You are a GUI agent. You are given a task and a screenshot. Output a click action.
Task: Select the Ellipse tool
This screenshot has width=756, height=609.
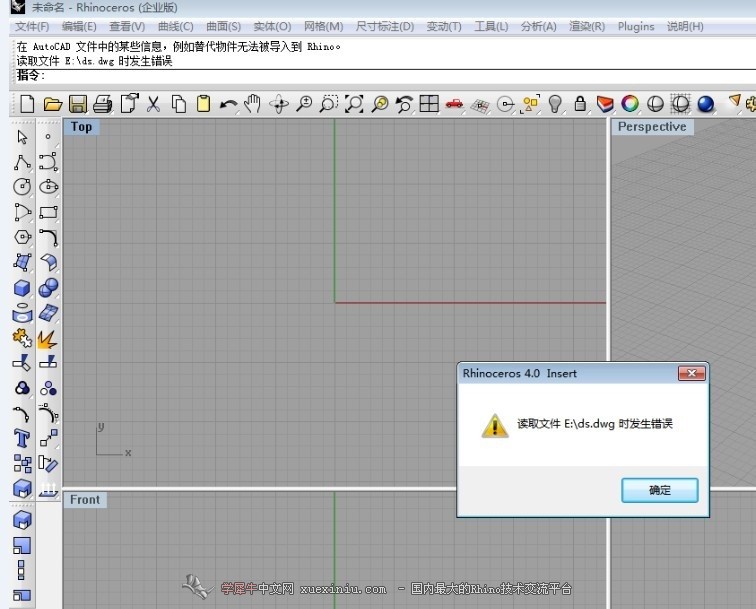(48, 187)
